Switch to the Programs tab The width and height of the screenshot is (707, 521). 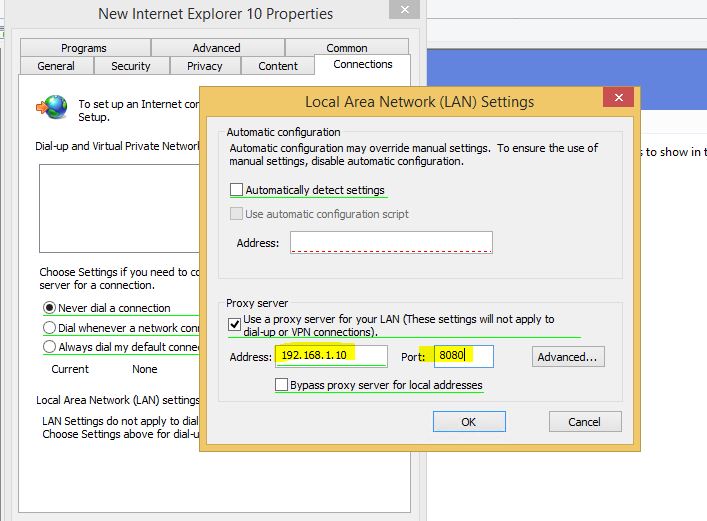(x=85, y=48)
